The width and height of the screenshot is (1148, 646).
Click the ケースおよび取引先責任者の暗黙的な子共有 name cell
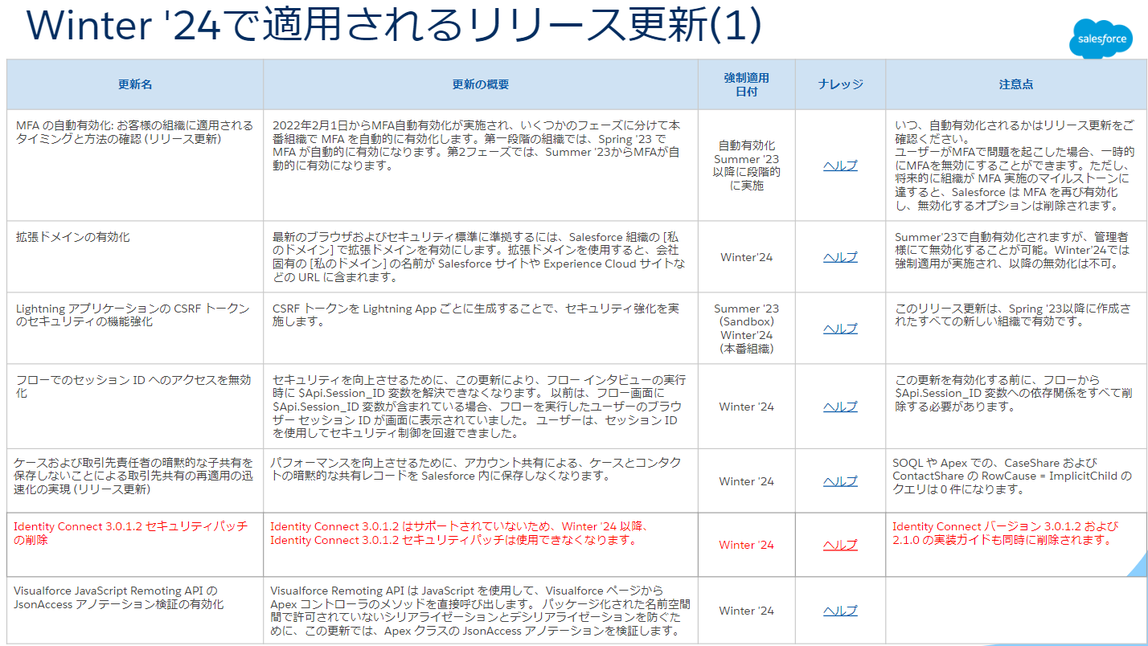(x=135, y=480)
